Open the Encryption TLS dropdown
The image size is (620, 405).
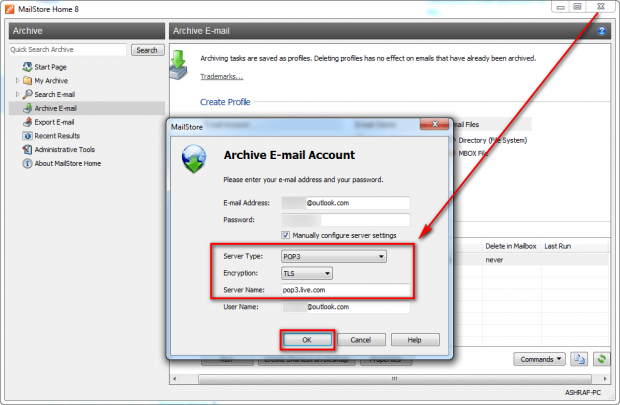pyautogui.click(x=307, y=273)
